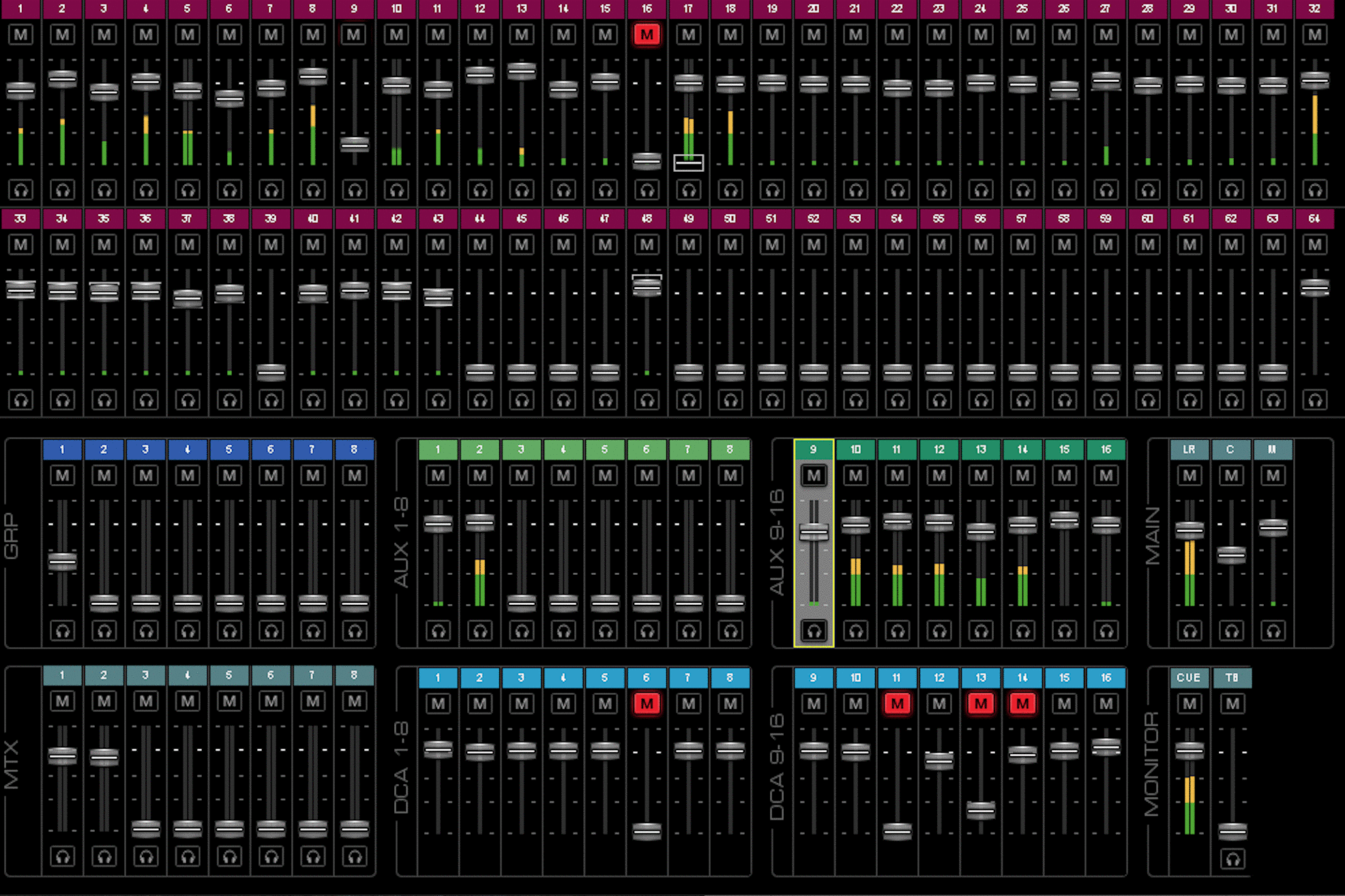Solo GRP 1 with its headphone icon

(62, 631)
